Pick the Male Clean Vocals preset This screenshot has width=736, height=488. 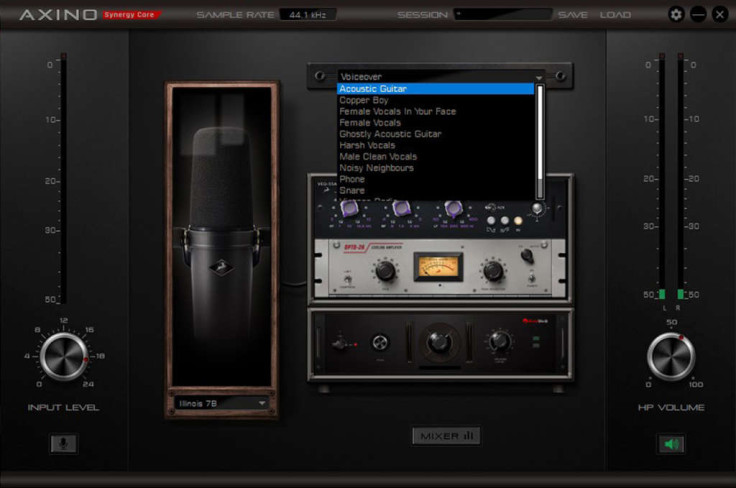(435, 156)
